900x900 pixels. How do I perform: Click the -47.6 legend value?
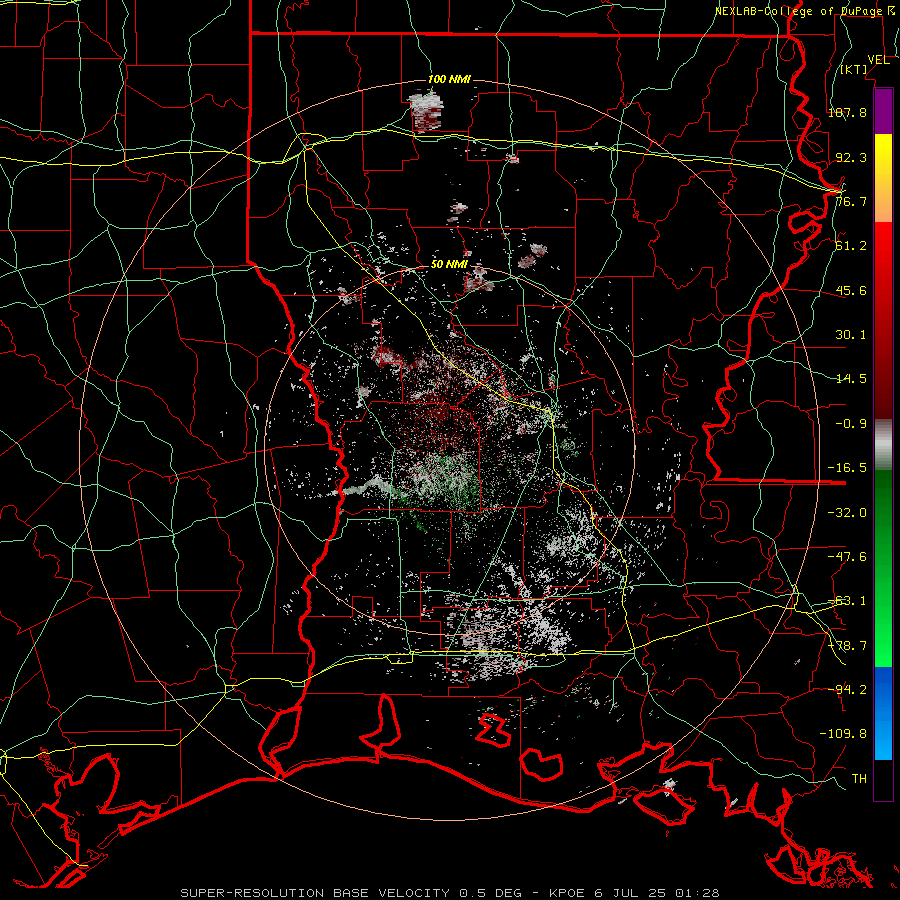[847, 557]
